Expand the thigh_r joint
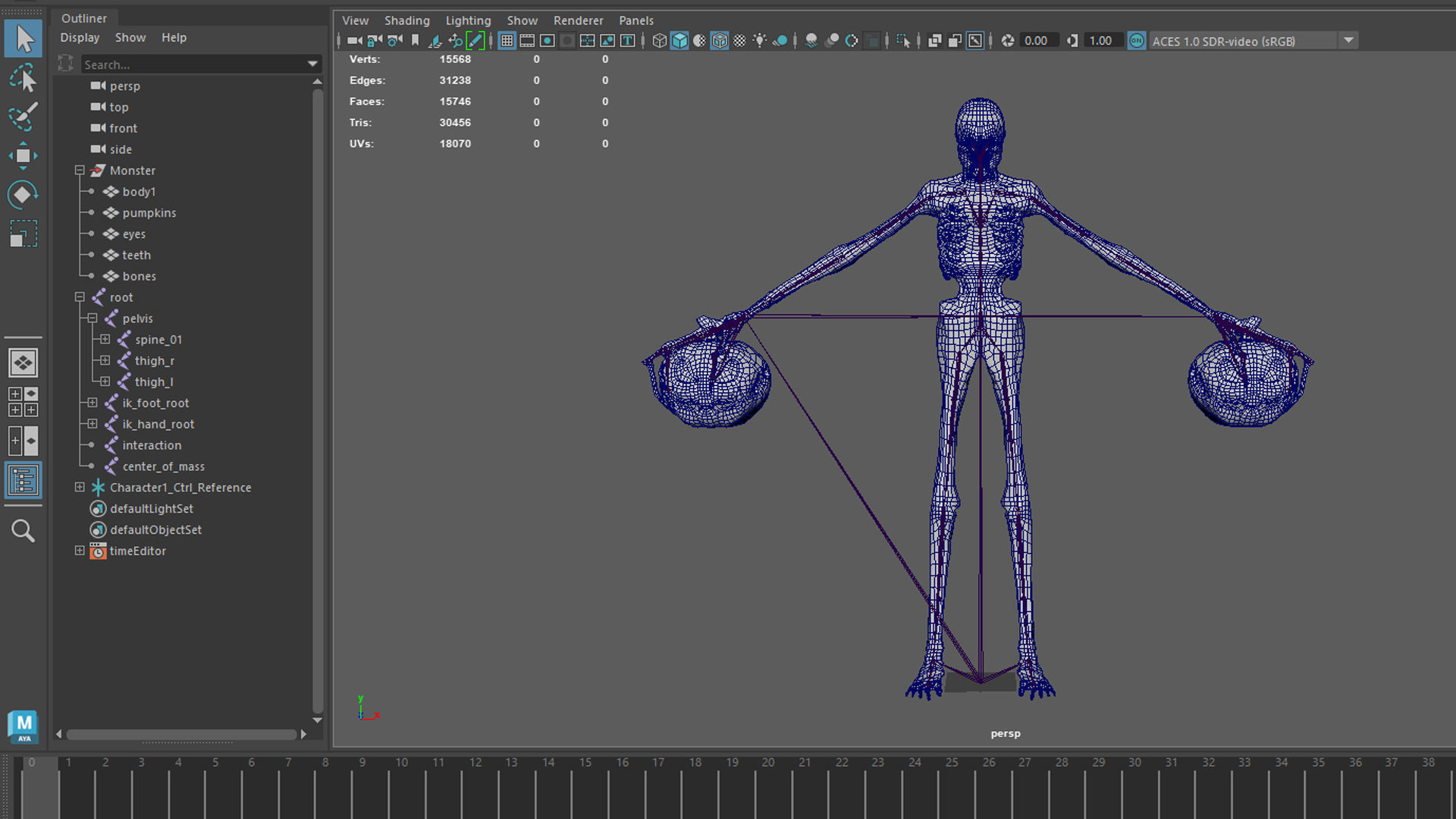The height and width of the screenshot is (819, 1456). coord(105,361)
